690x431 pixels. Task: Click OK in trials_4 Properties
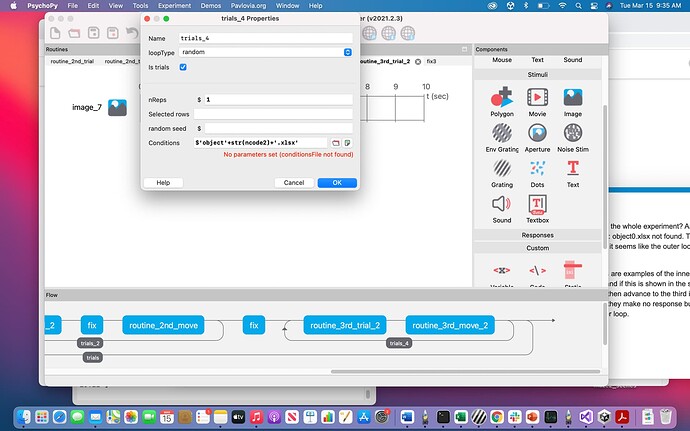coord(337,183)
